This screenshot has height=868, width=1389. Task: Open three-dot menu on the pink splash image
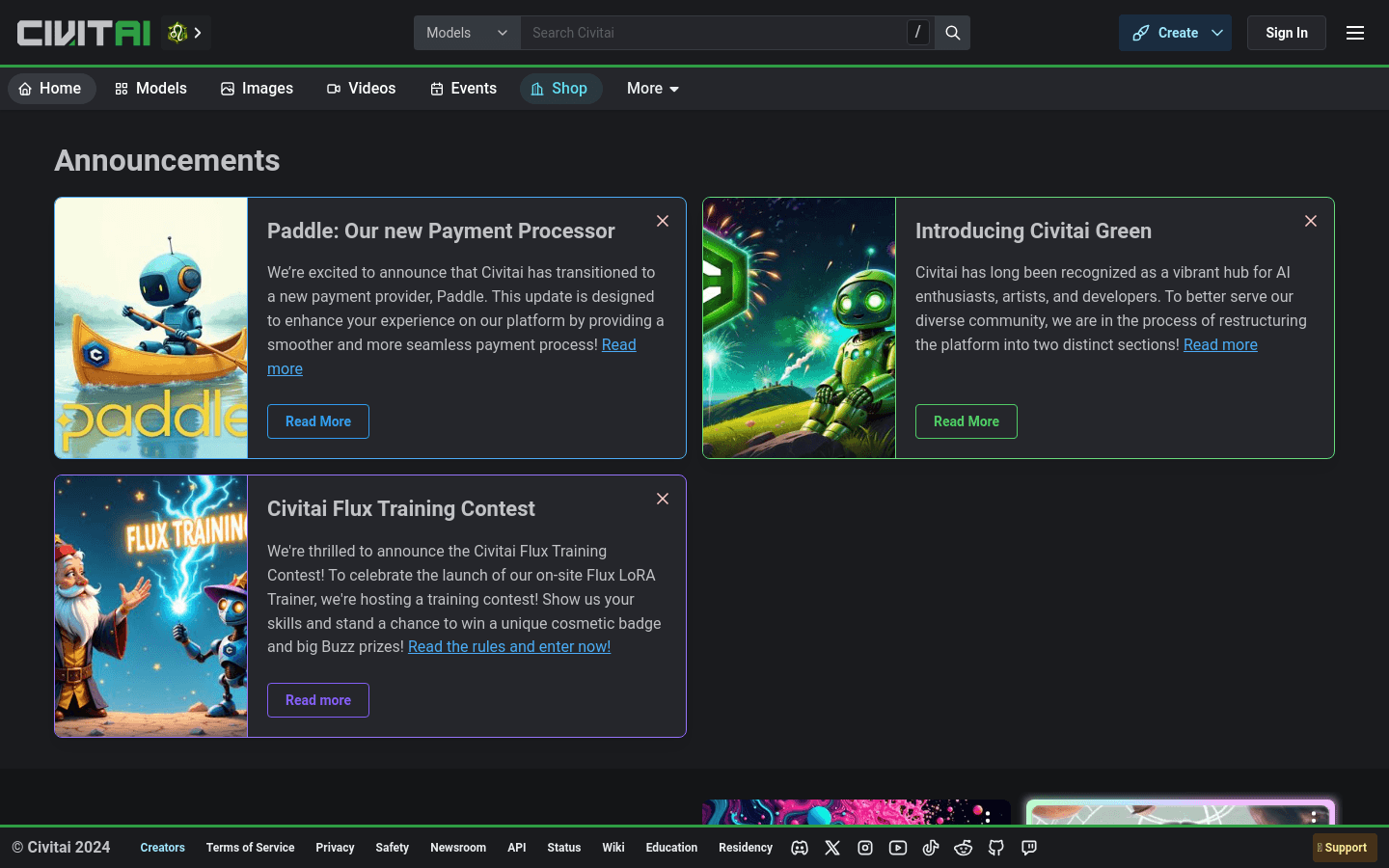pyautogui.click(x=988, y=816)
